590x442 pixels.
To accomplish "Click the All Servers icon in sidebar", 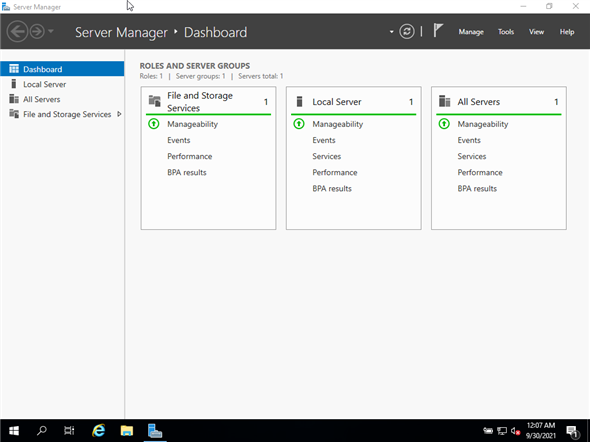I will [x=14, y=99].
